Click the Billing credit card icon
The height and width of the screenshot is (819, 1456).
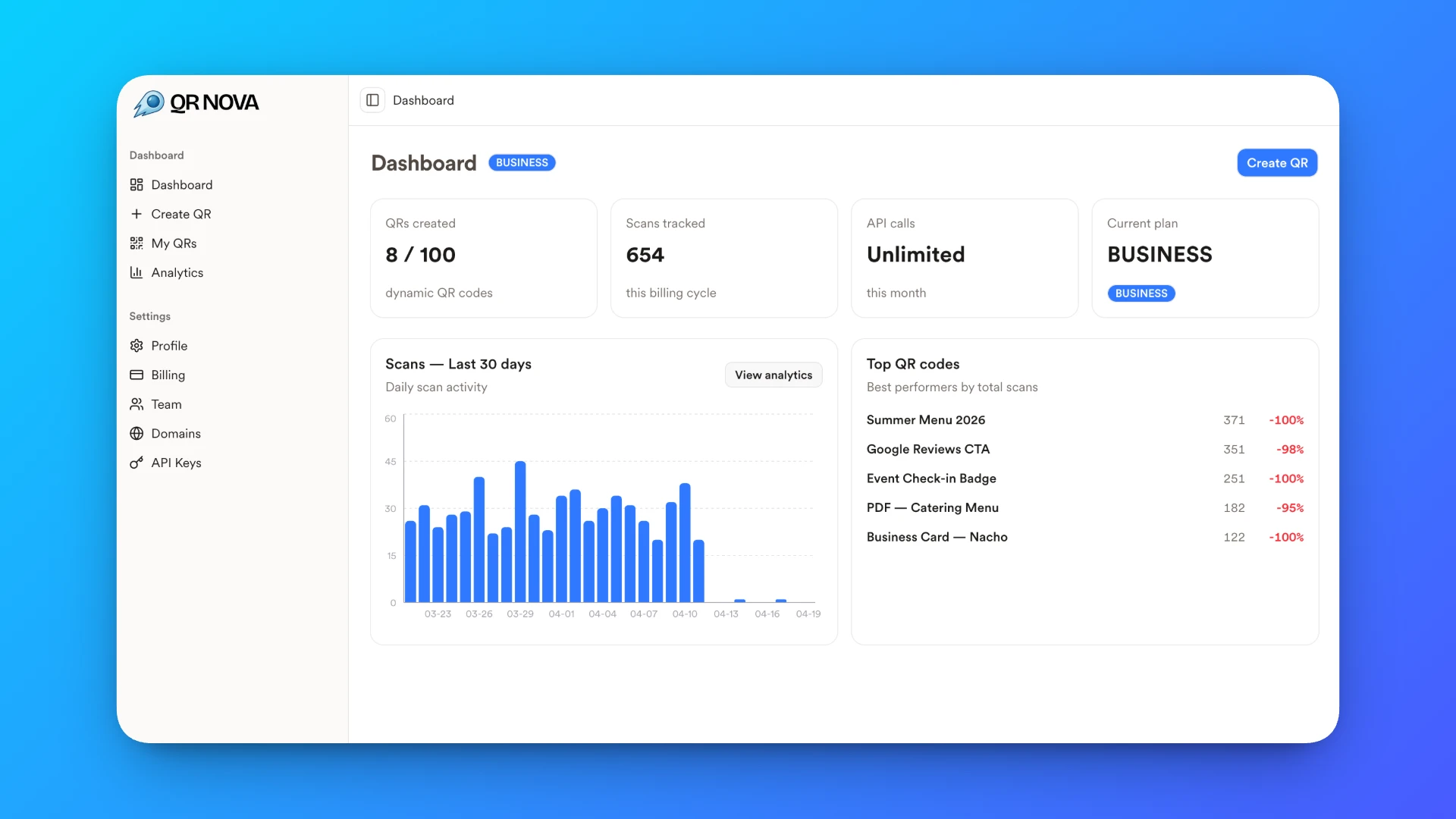coord(136,375)
